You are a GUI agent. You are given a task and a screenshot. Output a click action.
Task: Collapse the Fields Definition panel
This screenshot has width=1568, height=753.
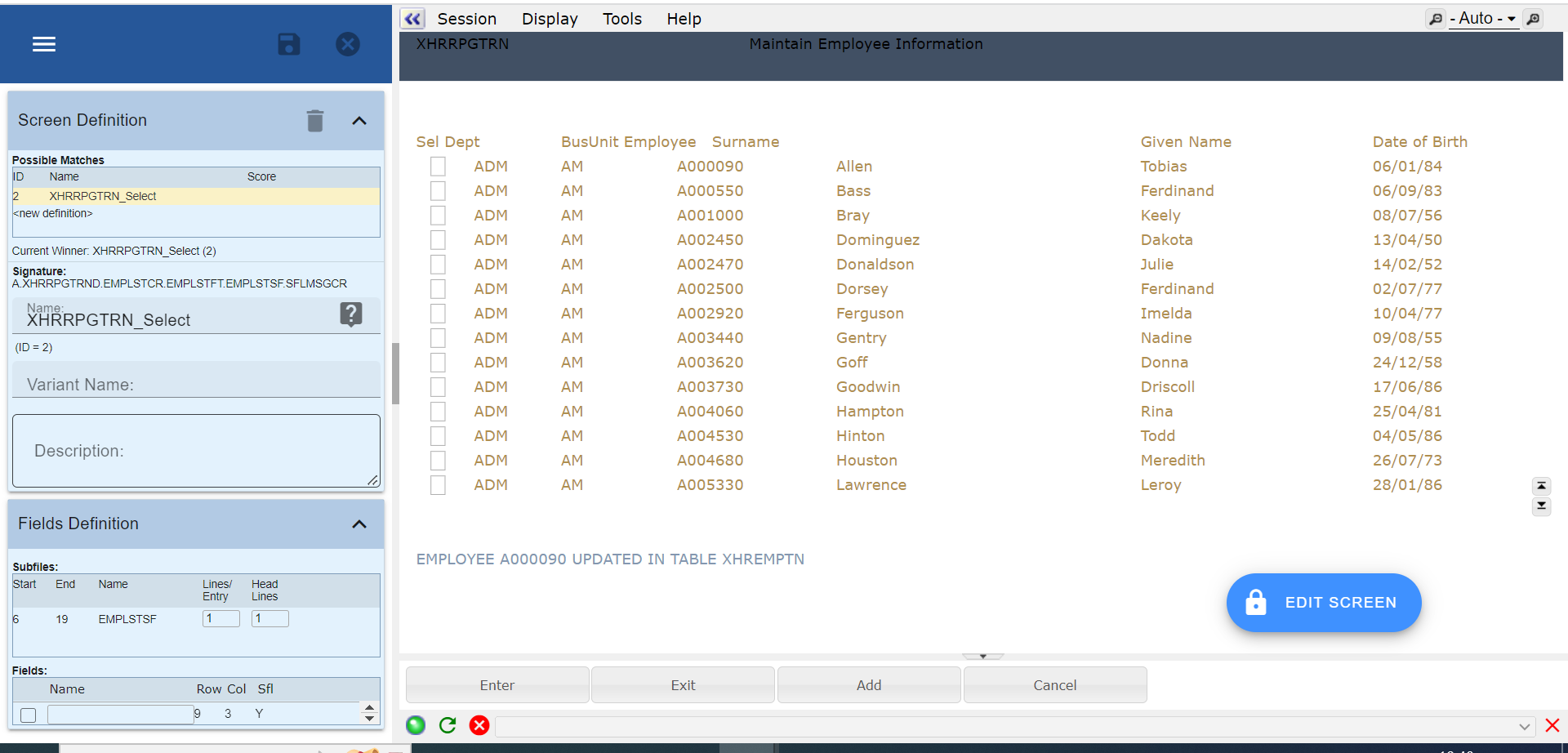click(x=359, y=524)
